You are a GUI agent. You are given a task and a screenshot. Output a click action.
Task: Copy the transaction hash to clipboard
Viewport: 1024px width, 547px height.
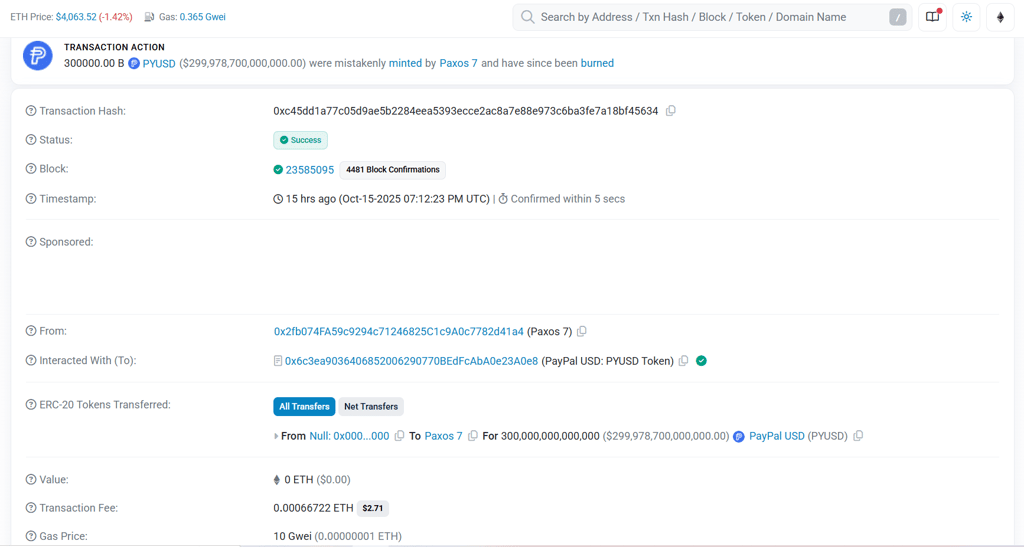[x=671, y=111]
